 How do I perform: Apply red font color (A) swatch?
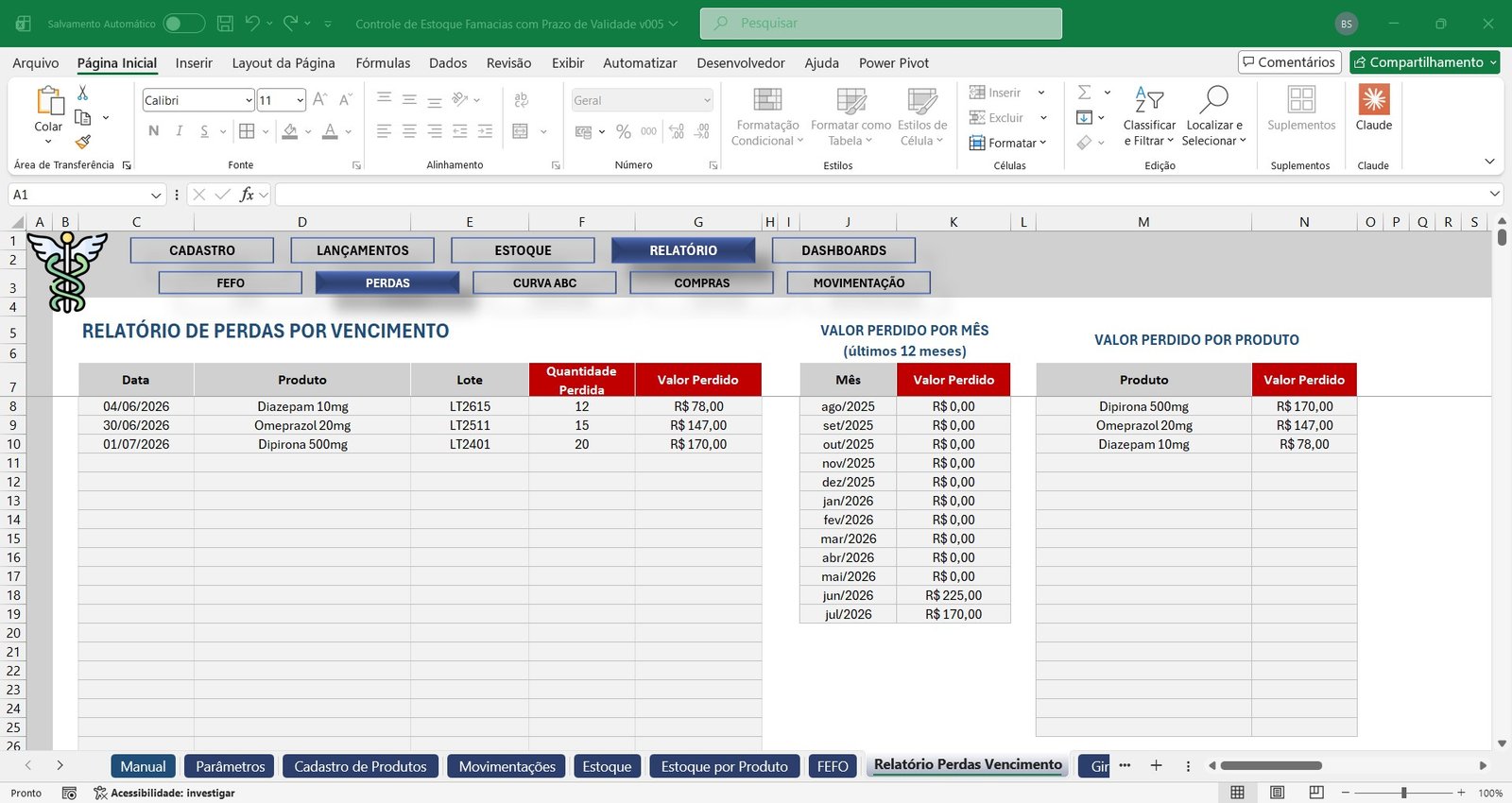coord(330,131)
